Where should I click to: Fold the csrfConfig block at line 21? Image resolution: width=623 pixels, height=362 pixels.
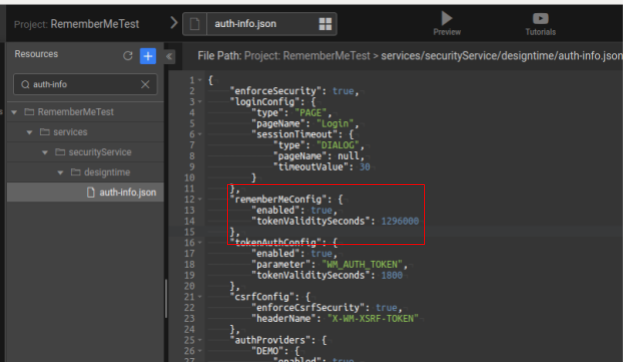pos(200,297)
